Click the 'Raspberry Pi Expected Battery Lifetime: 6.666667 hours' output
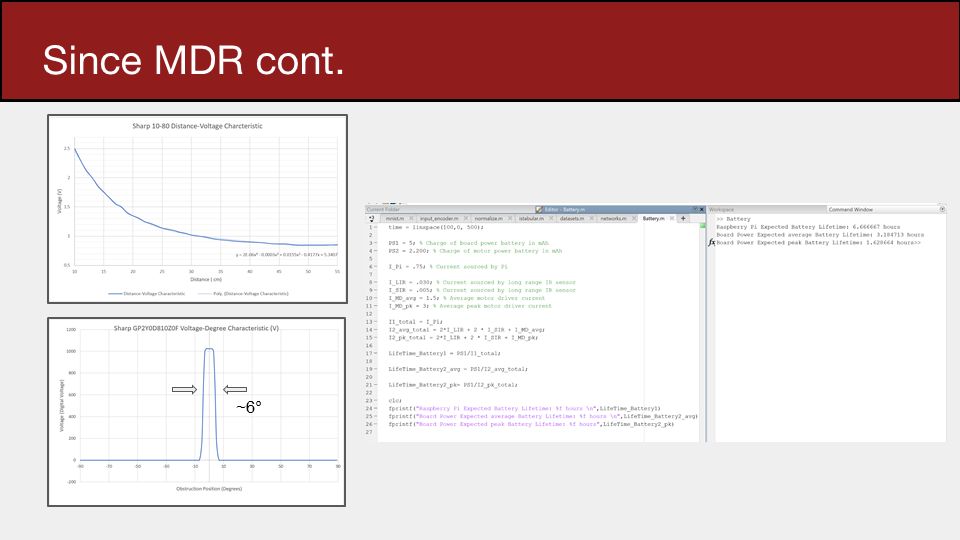960x540 pixels. 808,227
